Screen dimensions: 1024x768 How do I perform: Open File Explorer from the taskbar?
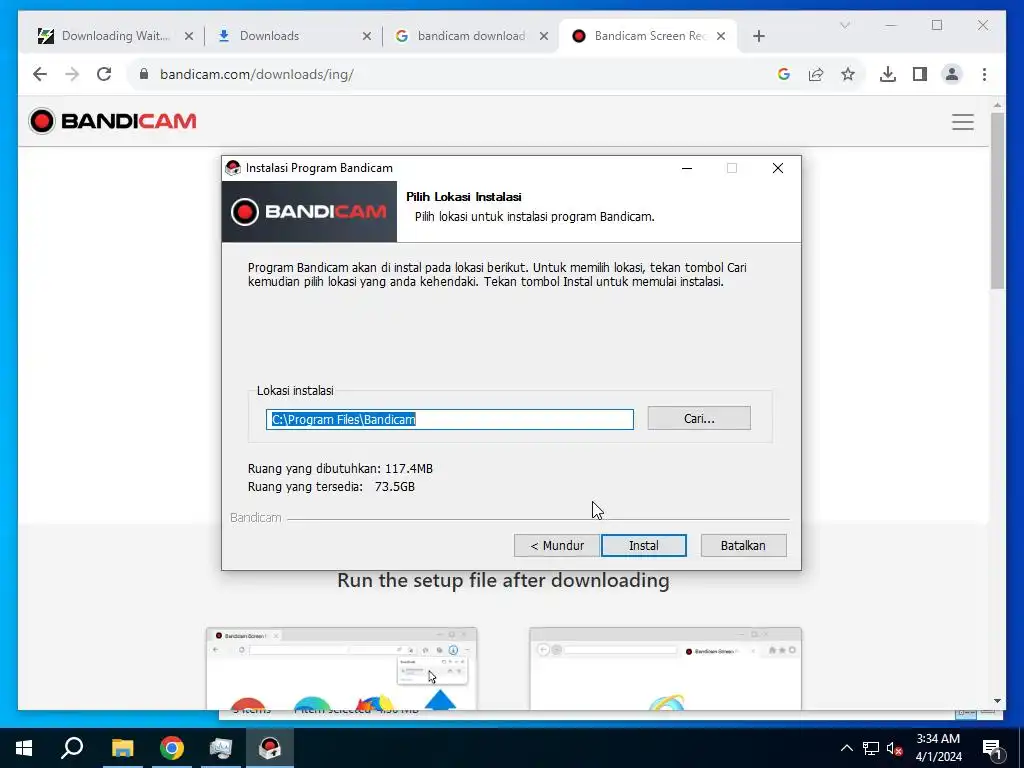(122, 748)
